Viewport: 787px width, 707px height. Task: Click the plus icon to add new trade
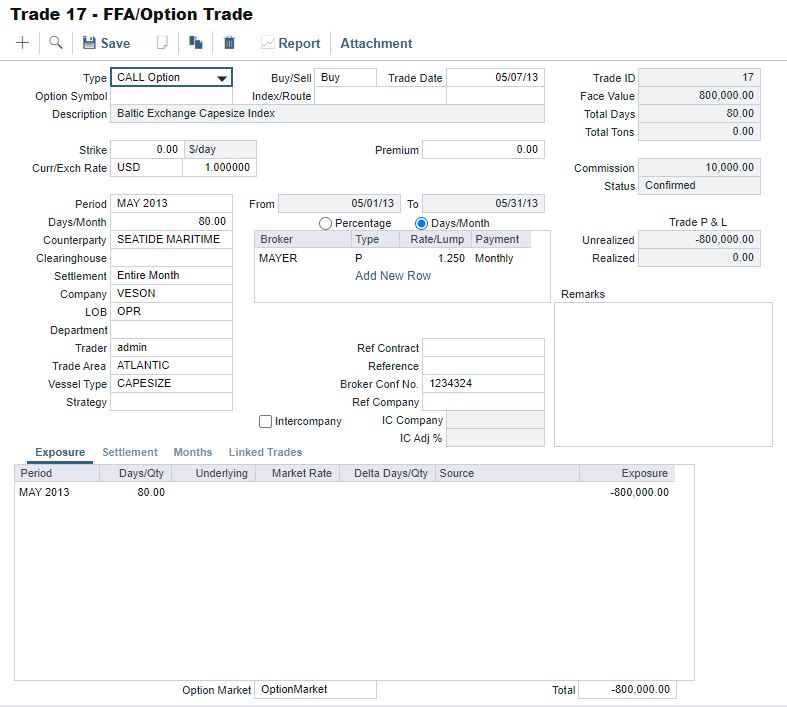click(22, 43)
